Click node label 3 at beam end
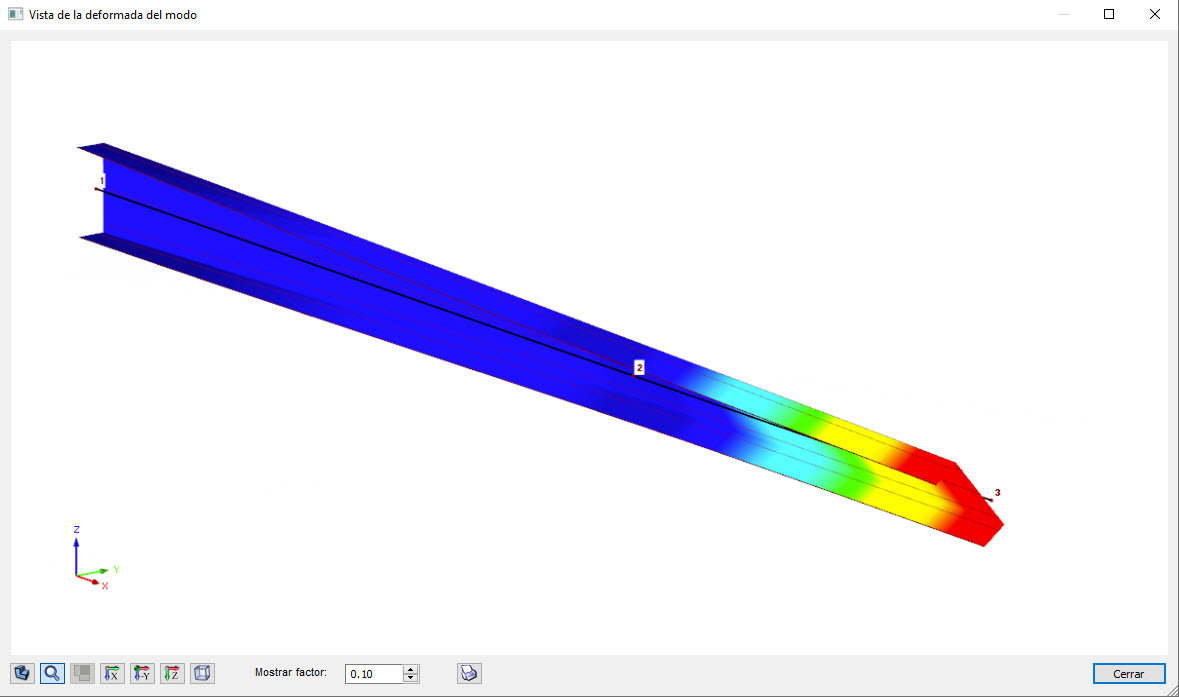The height and width of the screenshot is (697, 1179). pos(998,493)
